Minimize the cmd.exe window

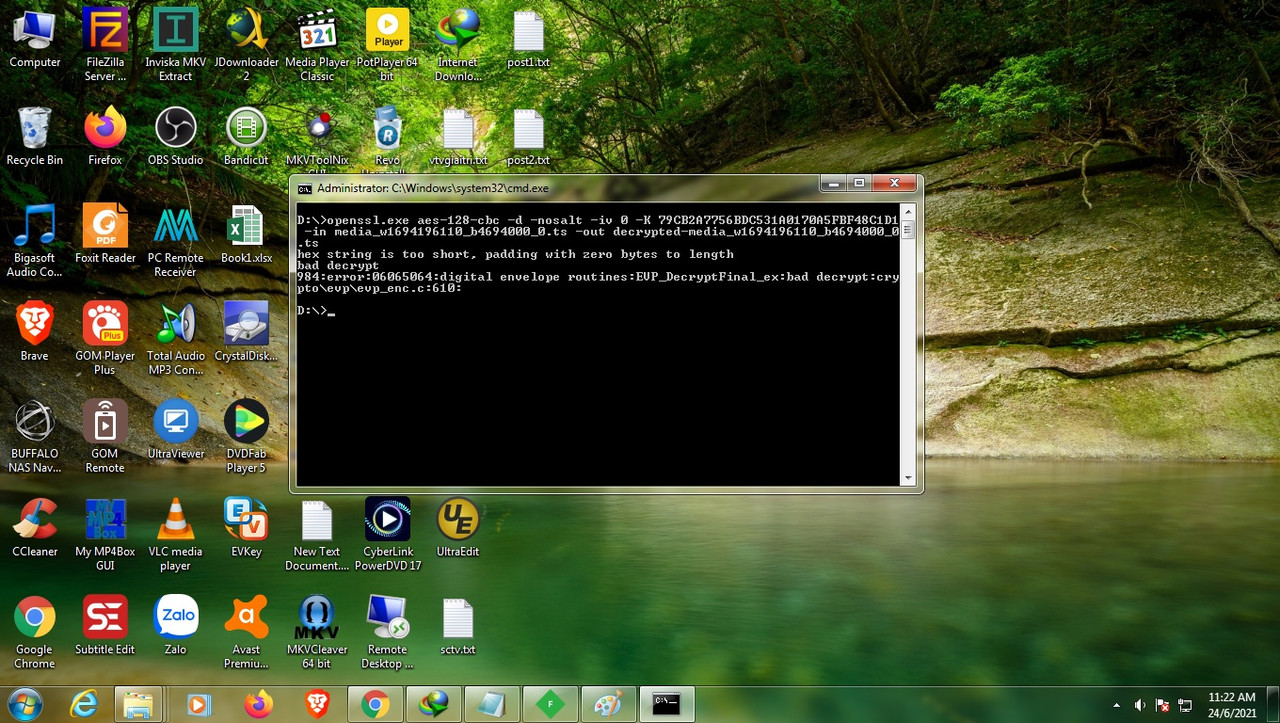click(833, 184)
